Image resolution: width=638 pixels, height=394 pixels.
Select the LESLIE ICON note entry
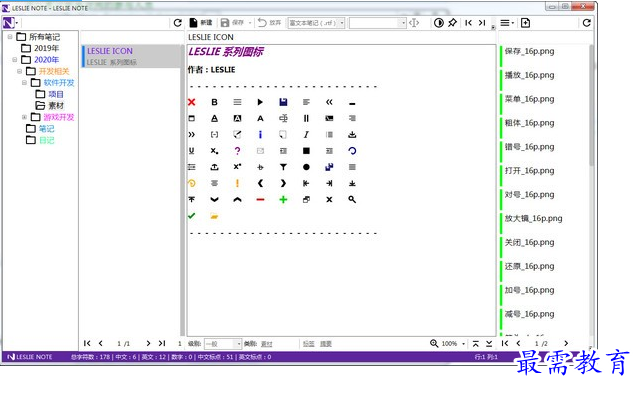point(131,56)
